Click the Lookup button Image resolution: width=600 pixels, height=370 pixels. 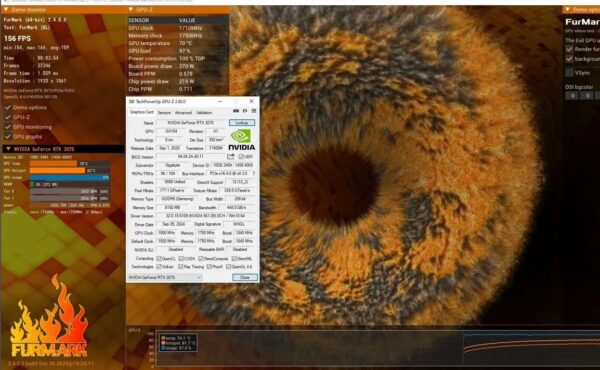[242, 122]
